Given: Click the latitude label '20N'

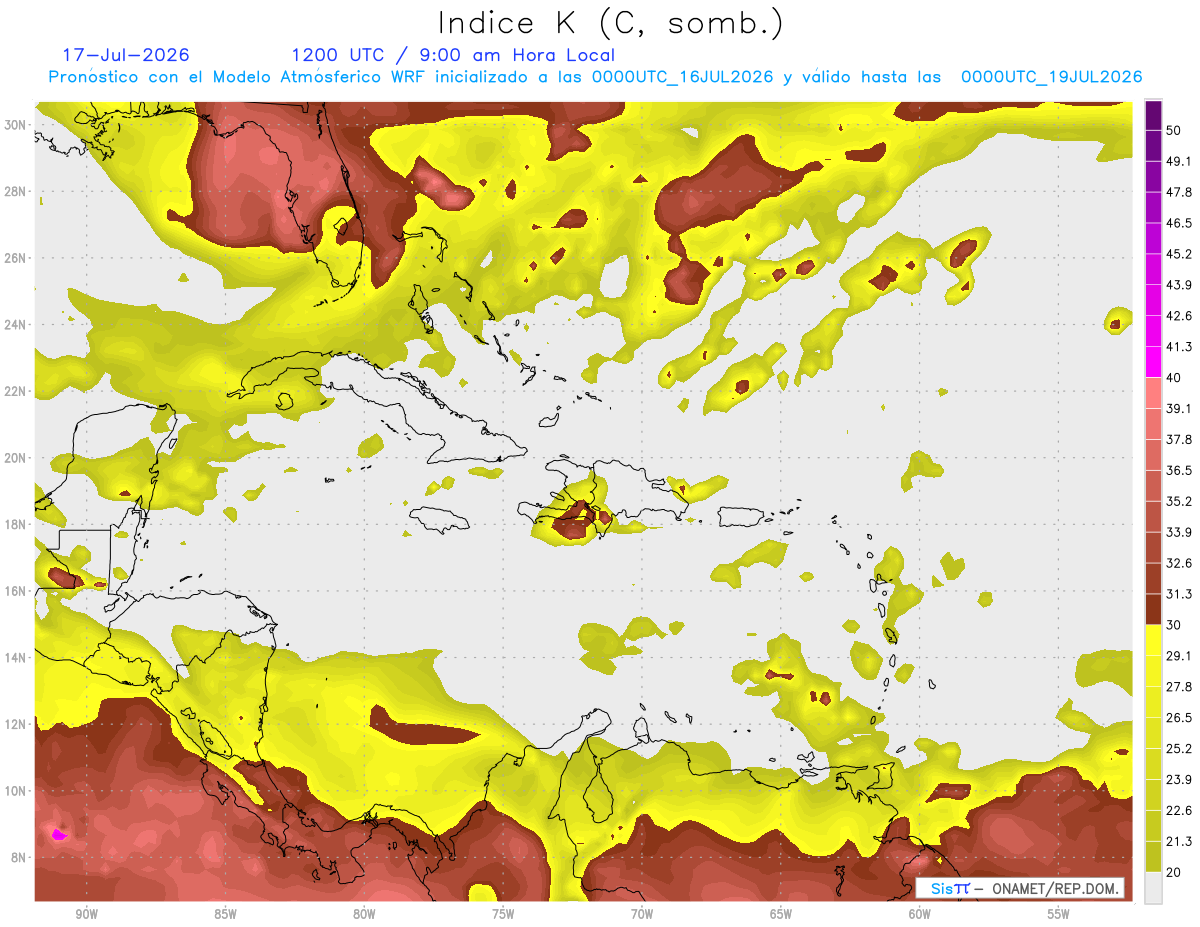Looking at the screenshot, I should [x=16, y=458].
